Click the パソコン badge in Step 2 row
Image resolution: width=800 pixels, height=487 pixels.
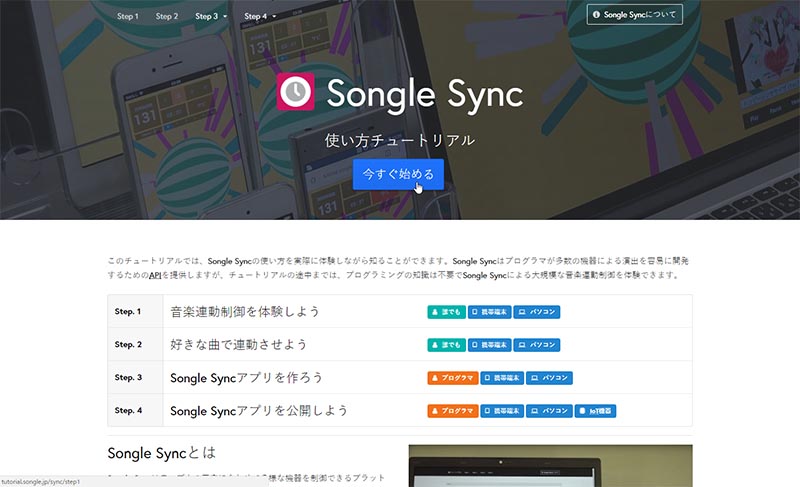(x=537, y=345)
